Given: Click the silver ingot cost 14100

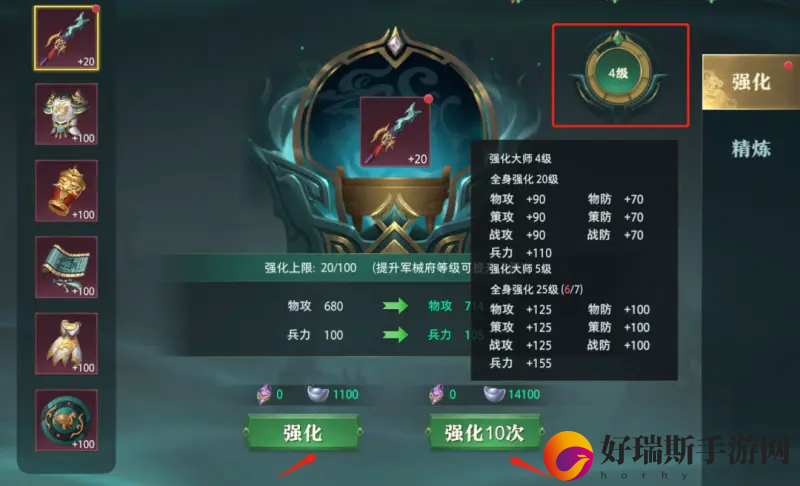Looking at the screenshot, I should (x=512, y=394).
